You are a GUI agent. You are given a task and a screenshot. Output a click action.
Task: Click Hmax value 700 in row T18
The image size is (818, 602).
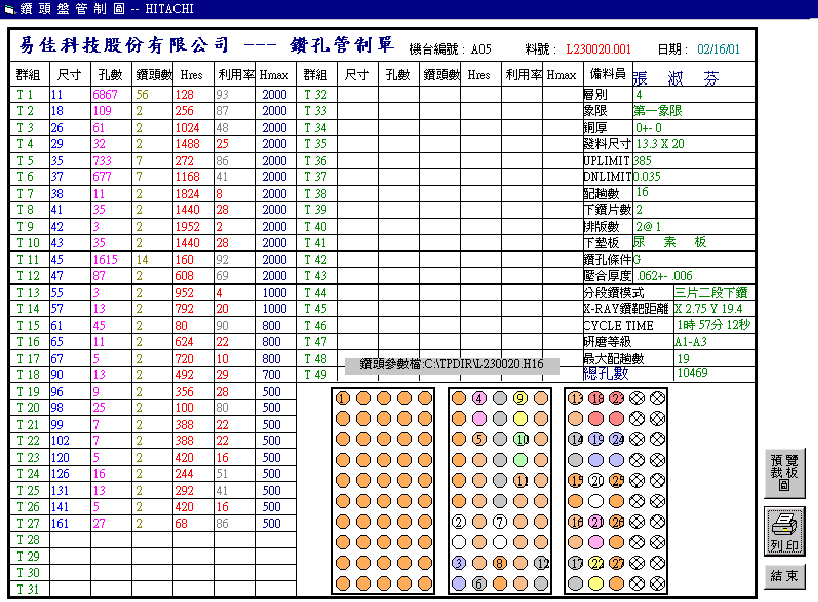tap(271, 375)
